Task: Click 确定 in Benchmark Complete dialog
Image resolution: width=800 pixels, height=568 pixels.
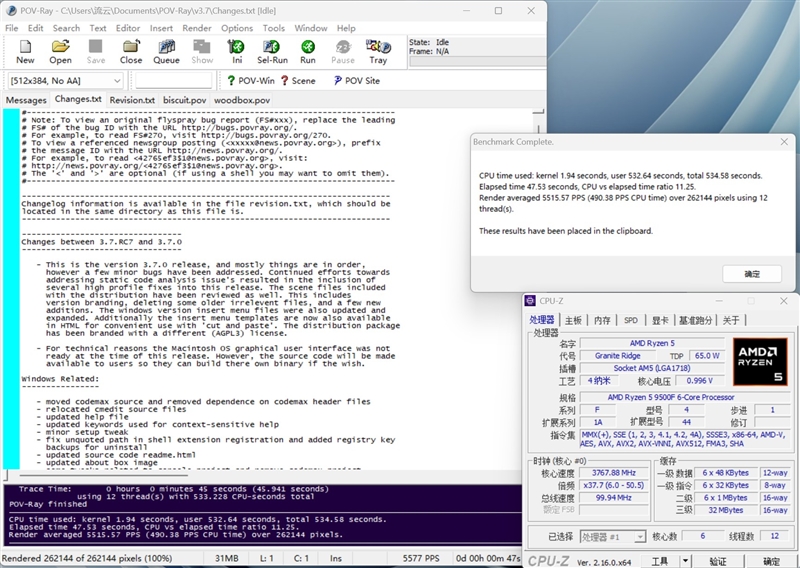Action: [752, 274]
